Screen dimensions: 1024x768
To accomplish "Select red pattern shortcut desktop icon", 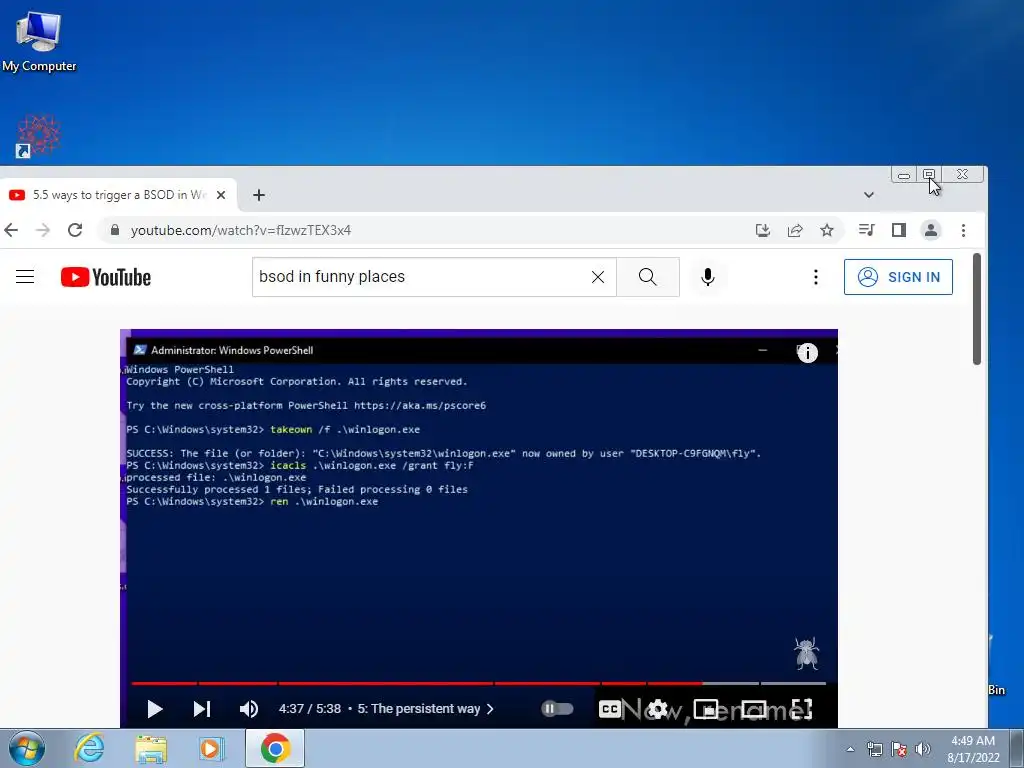I will [x=38, y=136].
